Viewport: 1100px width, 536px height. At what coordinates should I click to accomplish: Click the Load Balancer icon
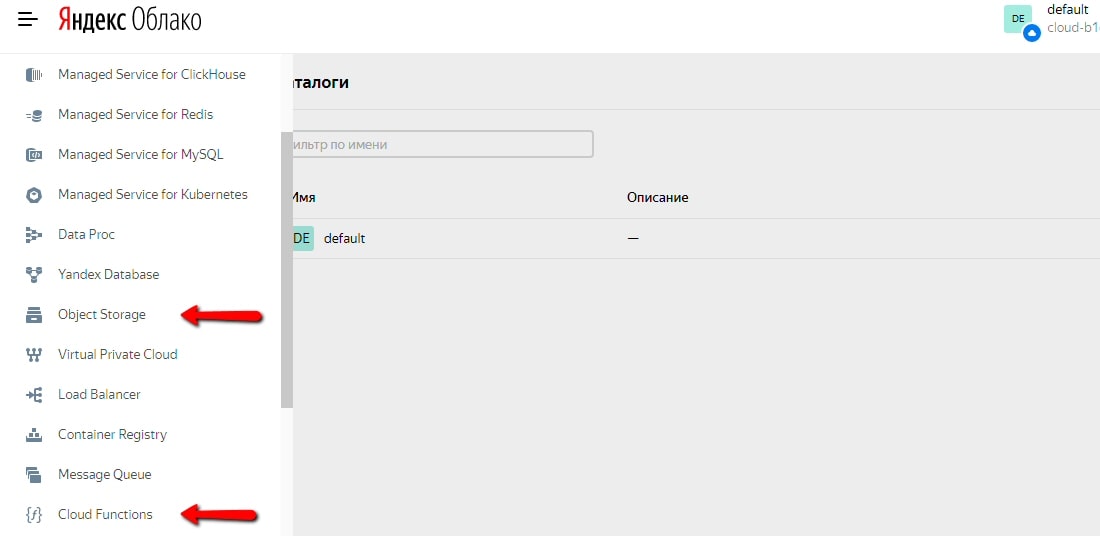[34, 395]
